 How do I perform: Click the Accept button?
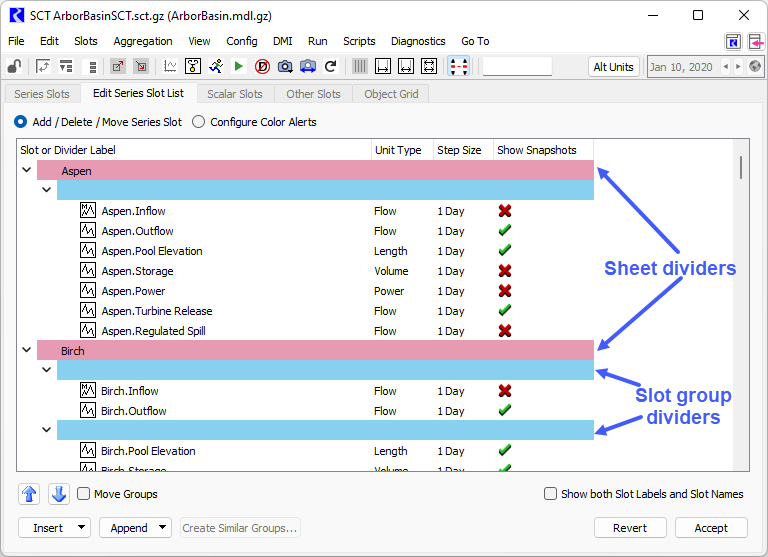pos(710,528)
